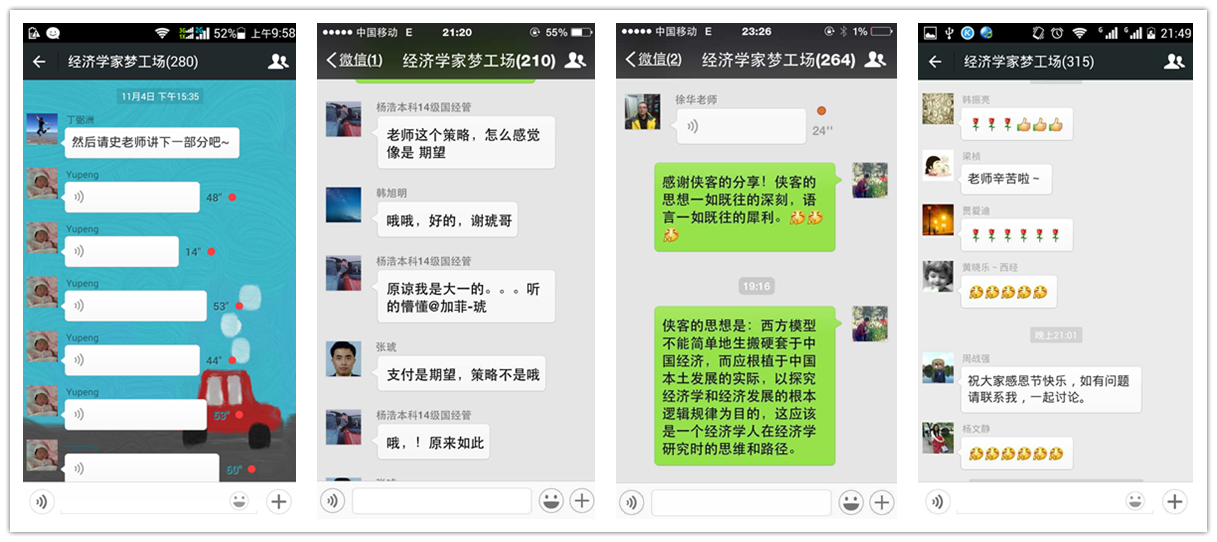The width and height of the screenshot is (1217, 542).
Task: Tap back arrow in the 315-member chat
Action: pos(935,62)
